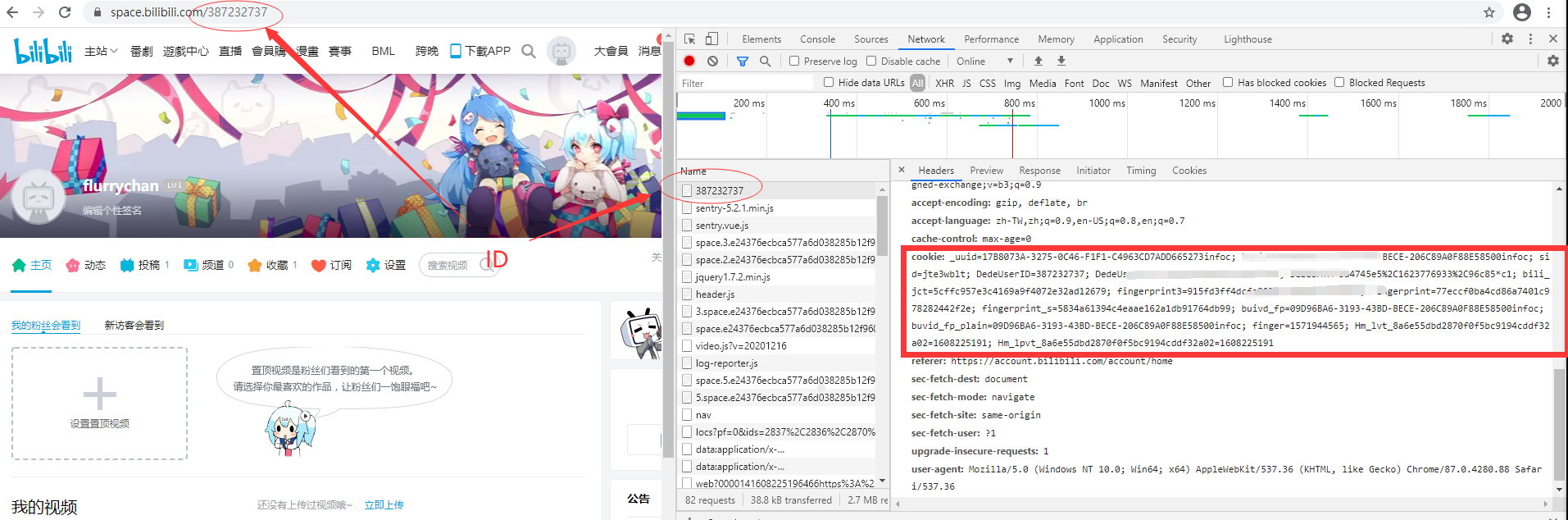Tick the checkbox beside header.js

[x=687, y=294]
